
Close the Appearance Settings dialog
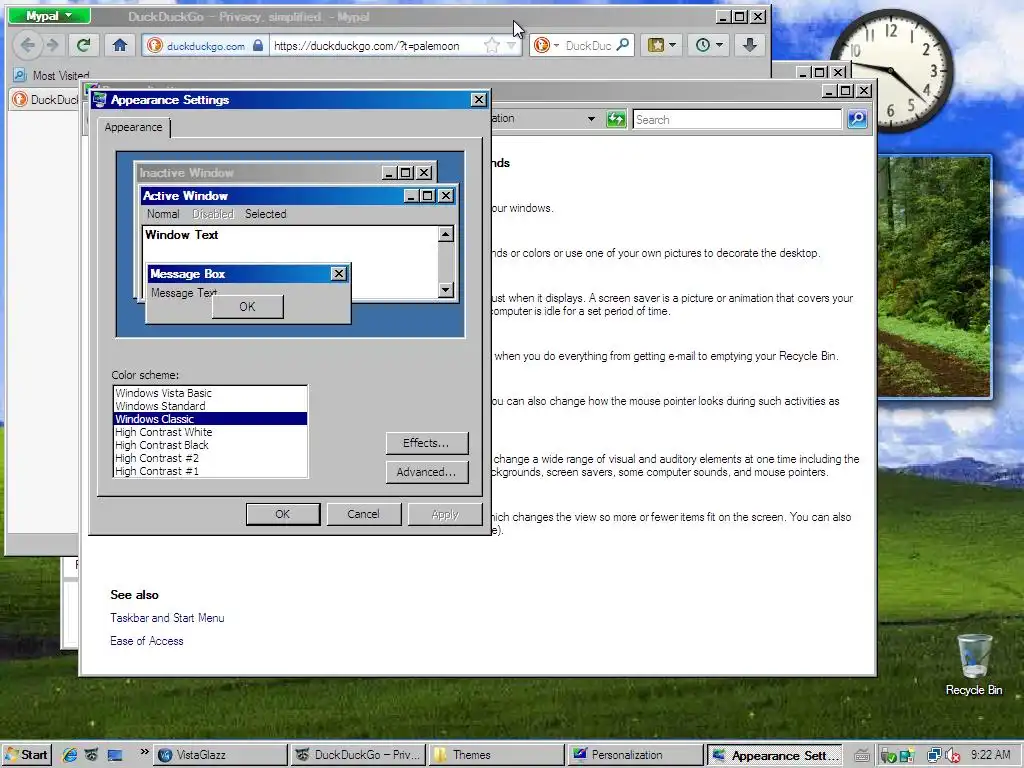(x=479, y=99)
